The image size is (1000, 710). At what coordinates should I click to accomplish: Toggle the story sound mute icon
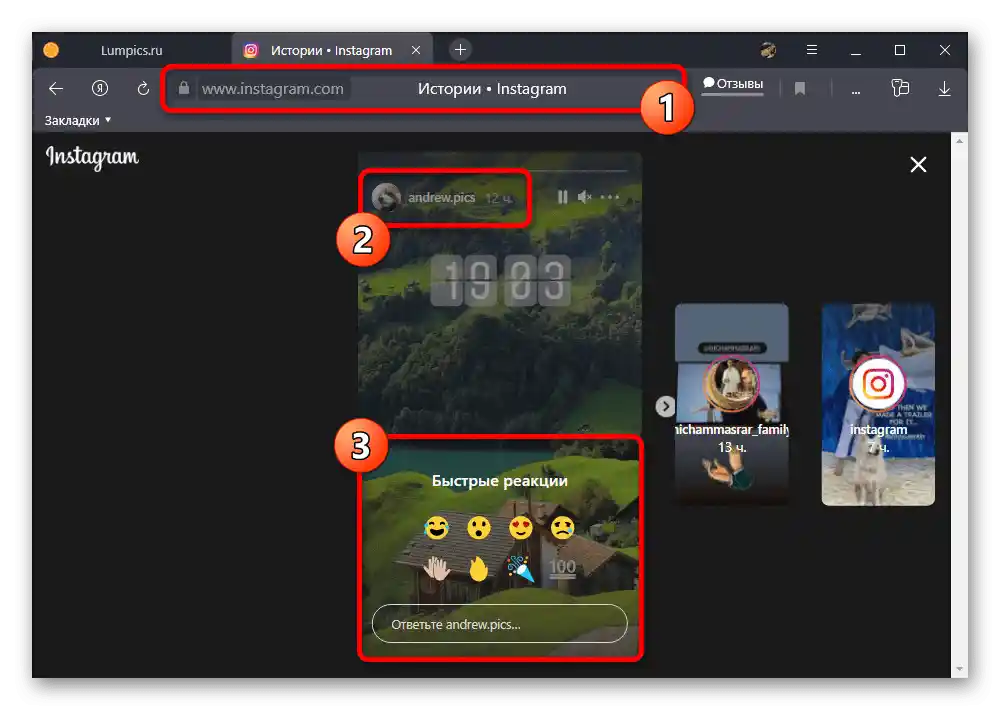(585, 197)
